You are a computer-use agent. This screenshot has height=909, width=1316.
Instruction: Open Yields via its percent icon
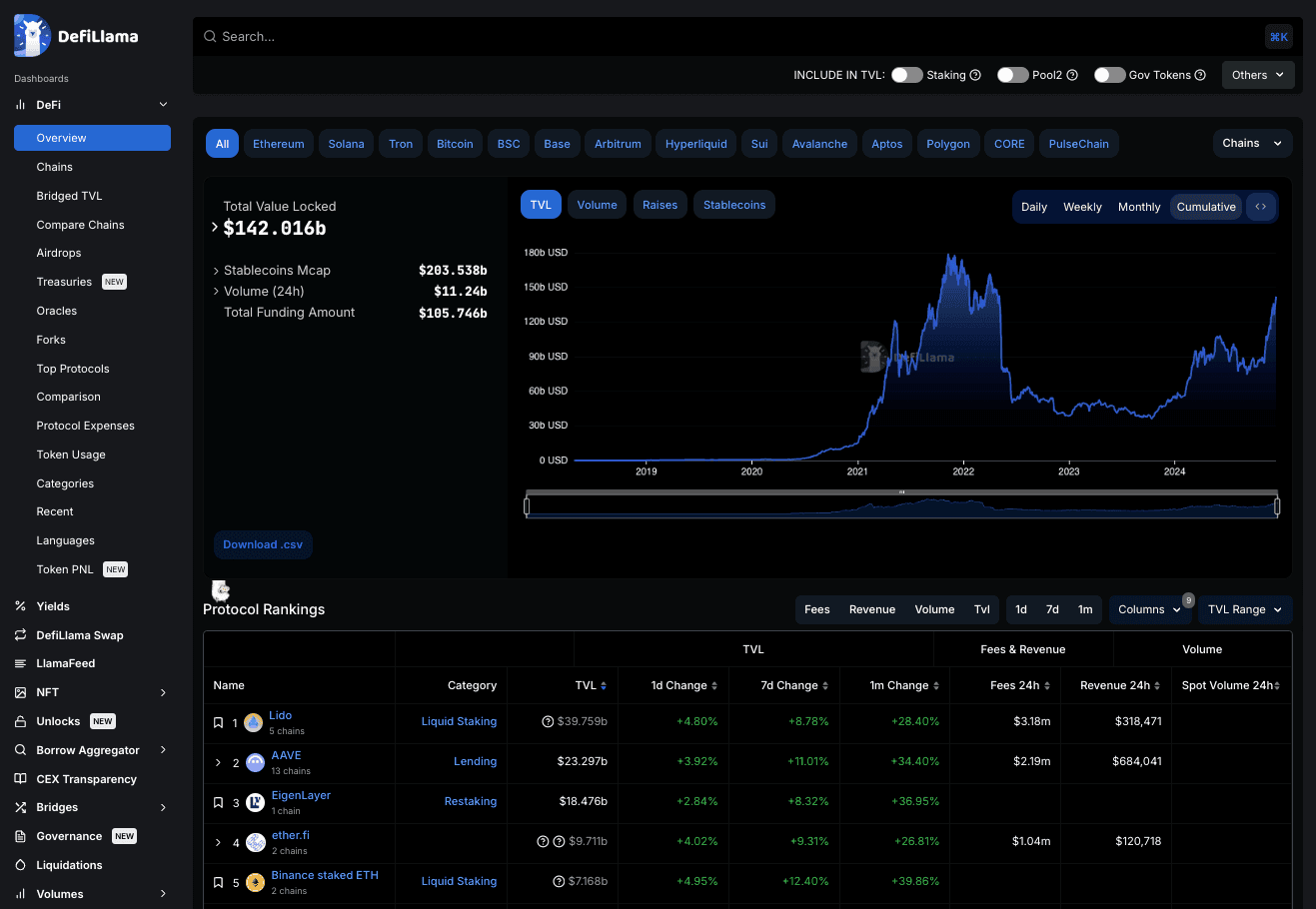tap(20, 606)
